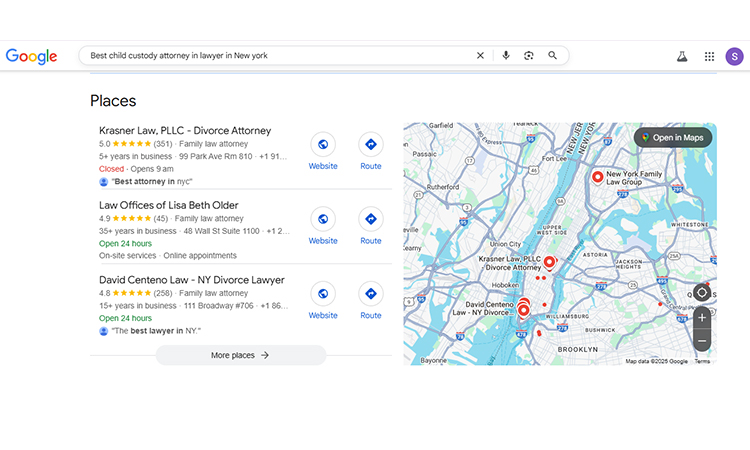Click Open in Maps button
Screen dimensions: 750x450
pyautogui.click(x=673, y=137)
